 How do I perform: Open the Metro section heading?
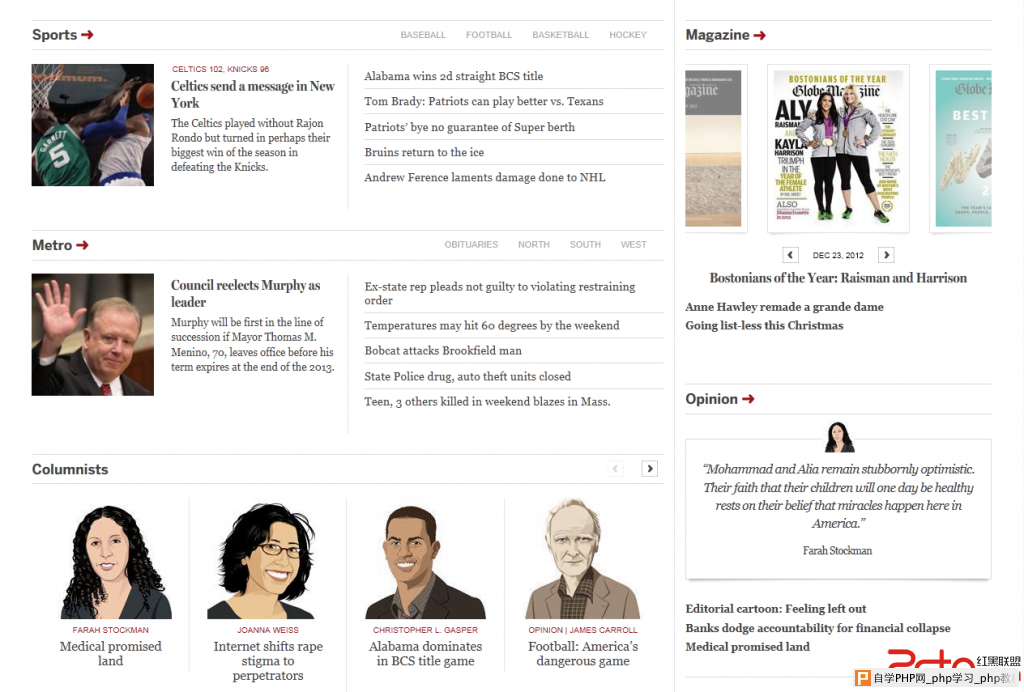pyautogui.click(x=52, y=245)
